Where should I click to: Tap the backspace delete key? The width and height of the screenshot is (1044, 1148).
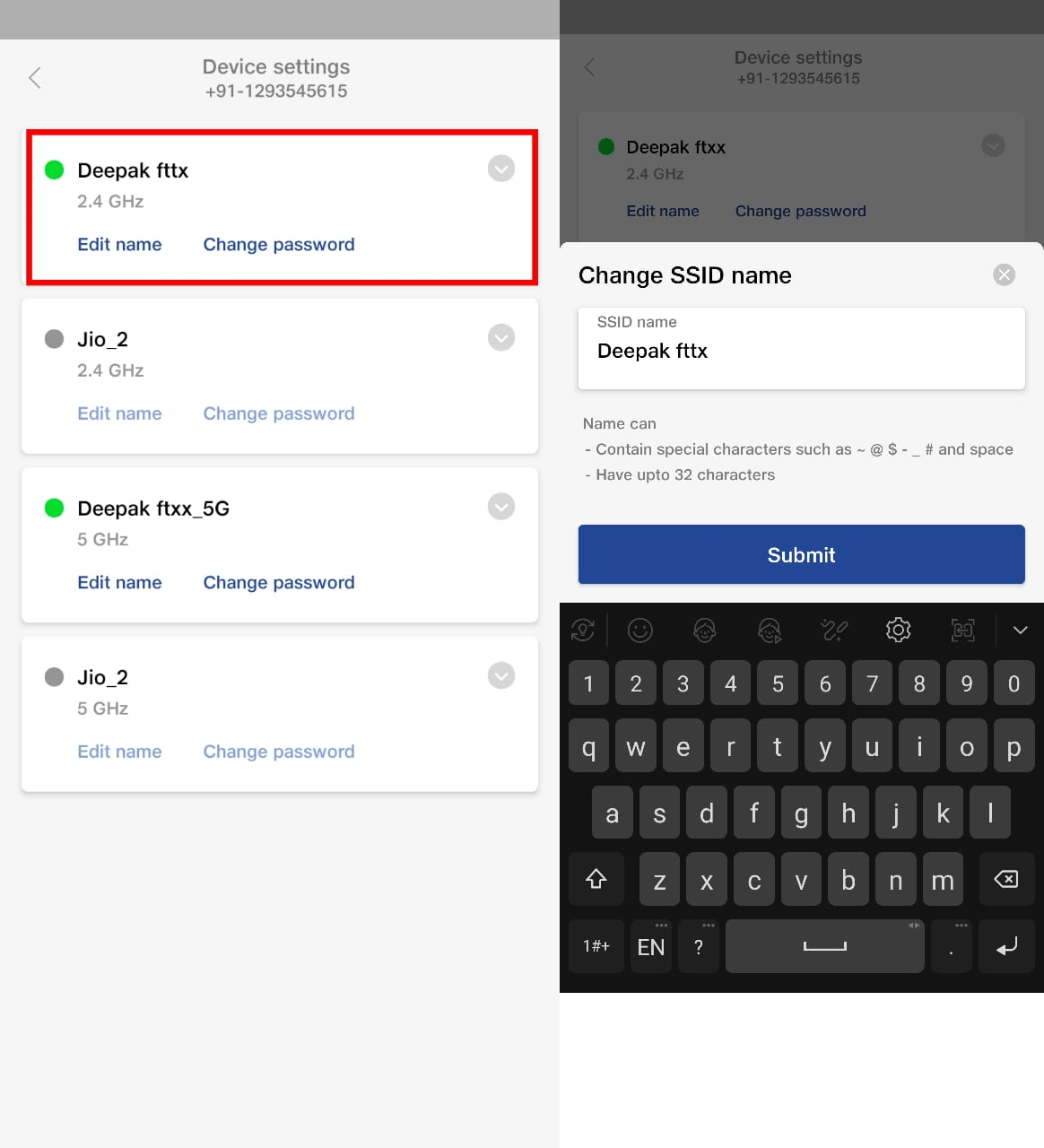(1006, 879)
